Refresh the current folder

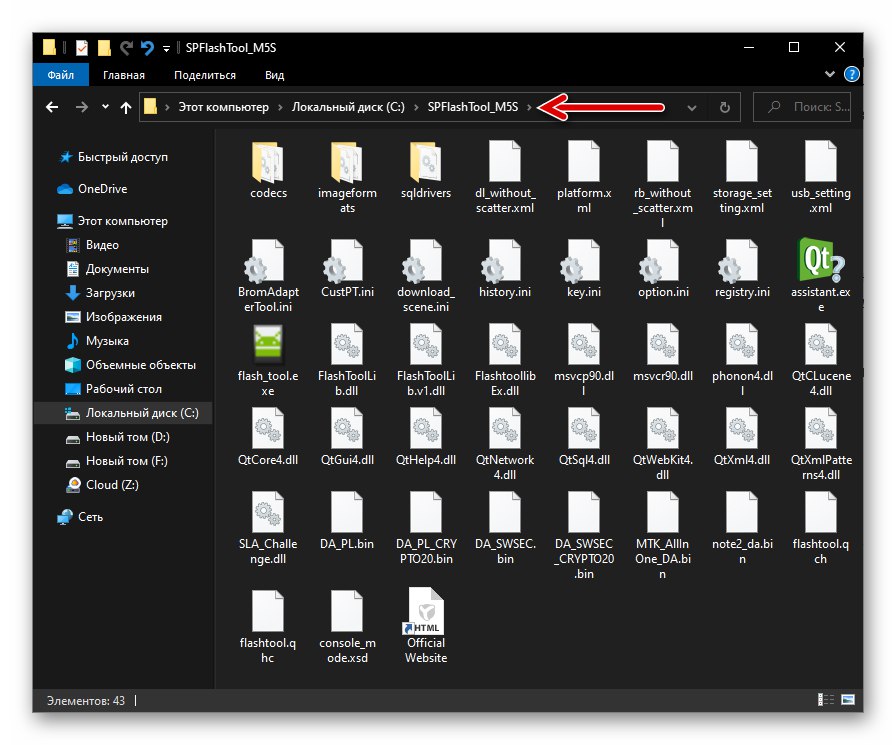(x=725, y=107)
